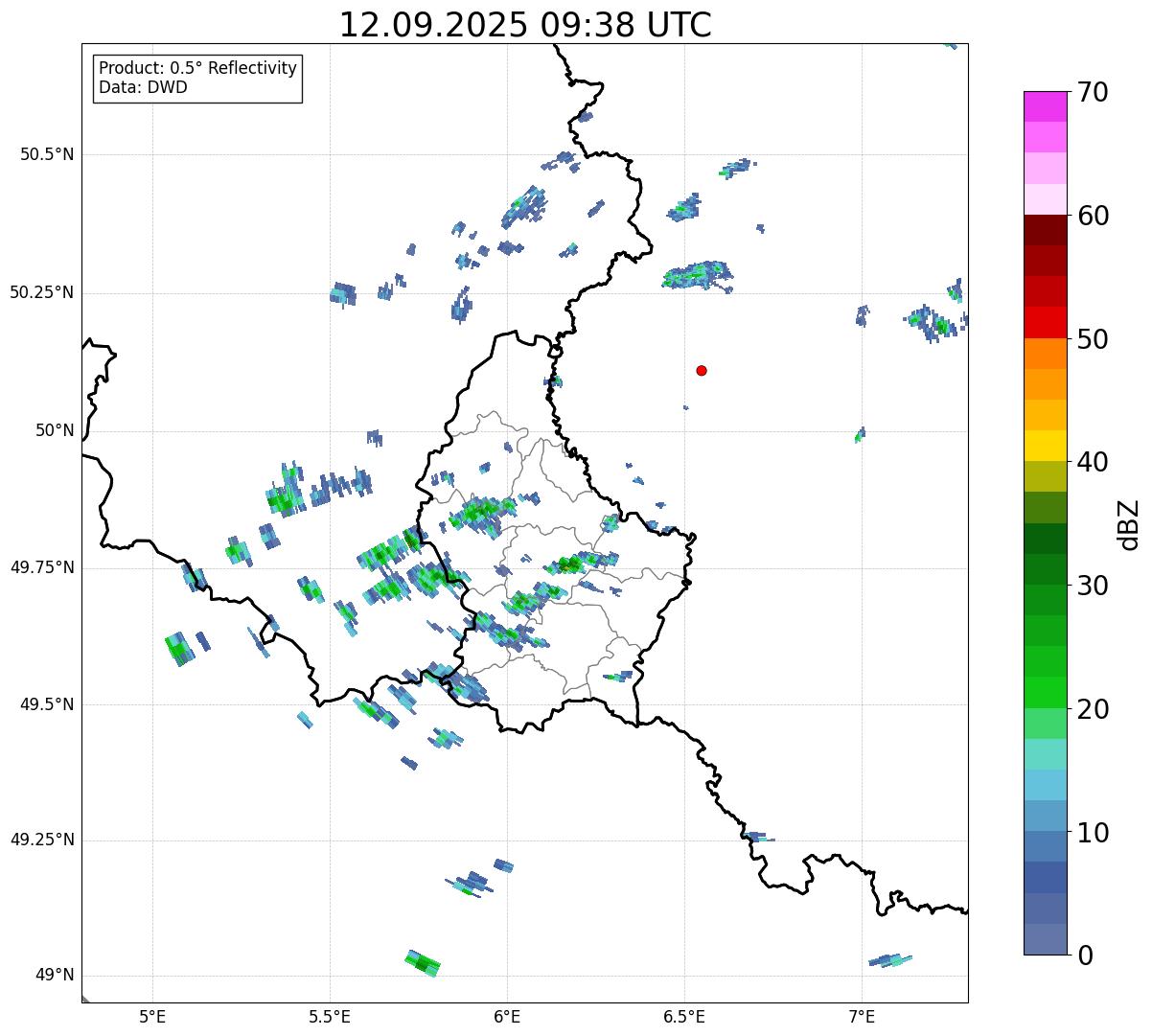1152x1036 pixels.
Task: Click the '6°E' longitude label
Action: pos(507,1016)
